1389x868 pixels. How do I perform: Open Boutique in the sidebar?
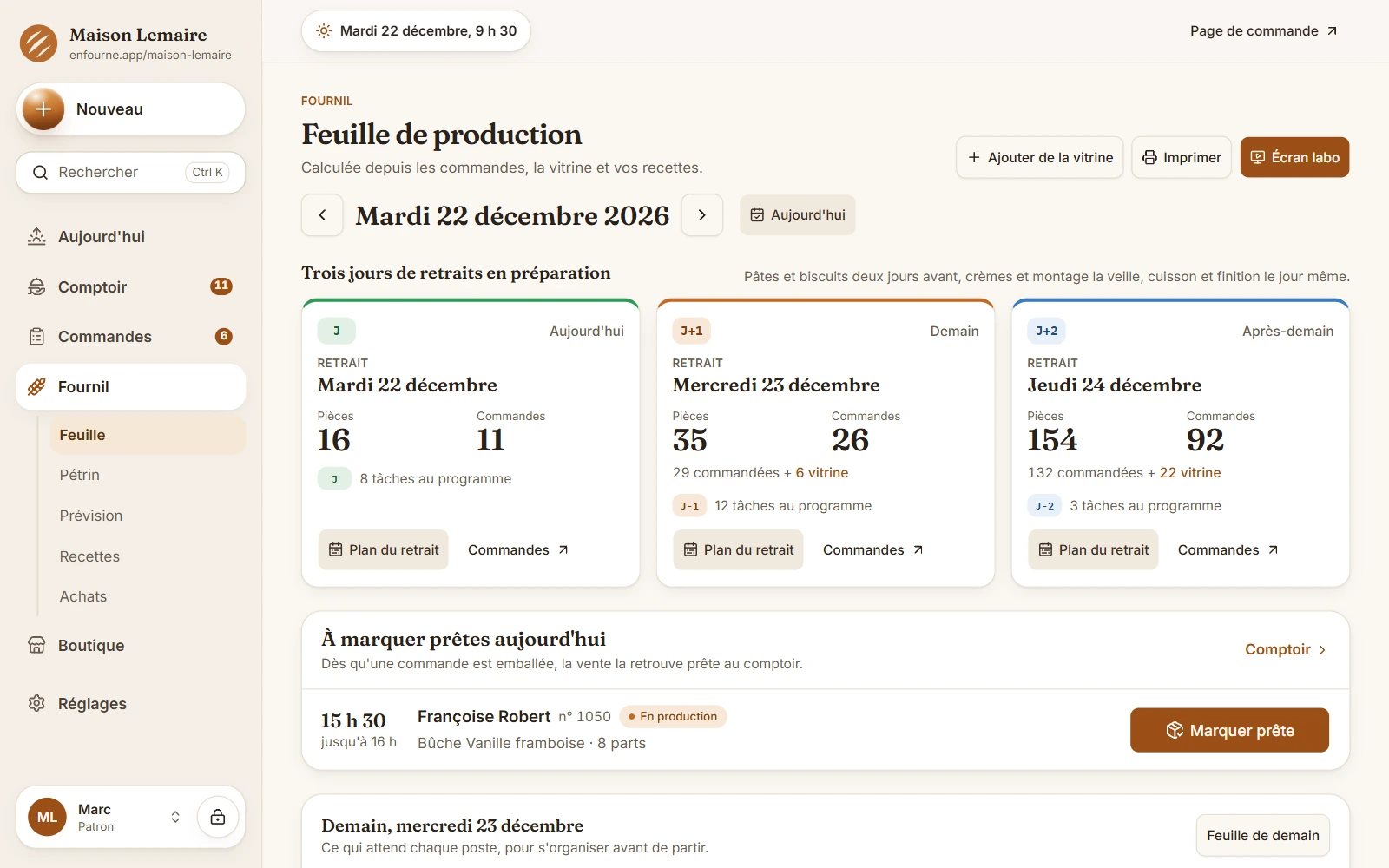[x=130, y=646]
